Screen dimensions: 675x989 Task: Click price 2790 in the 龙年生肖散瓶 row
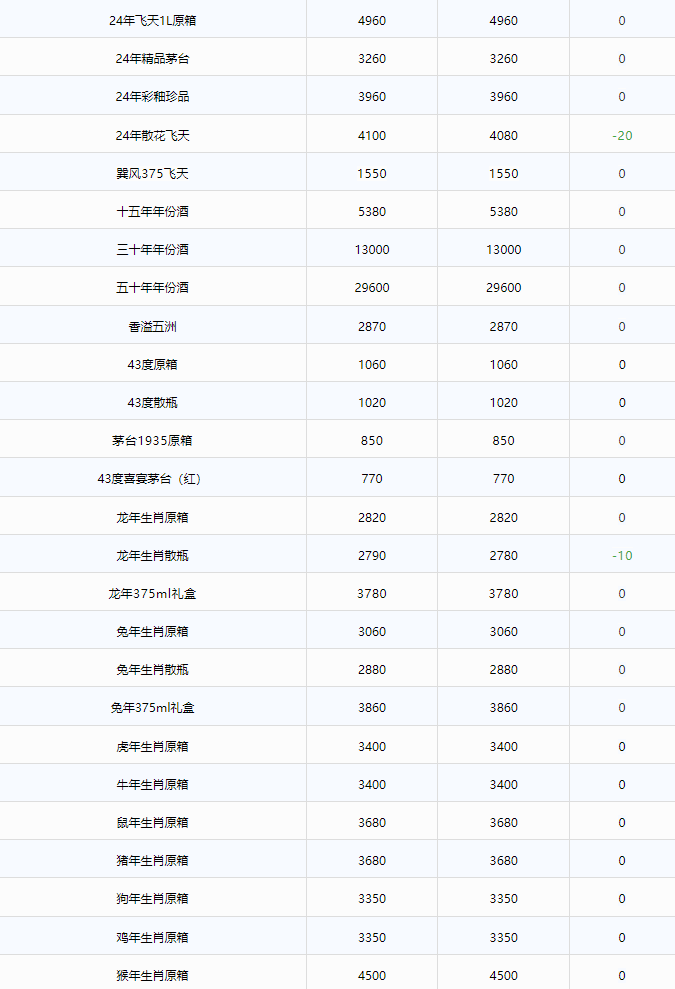(372, 556)
